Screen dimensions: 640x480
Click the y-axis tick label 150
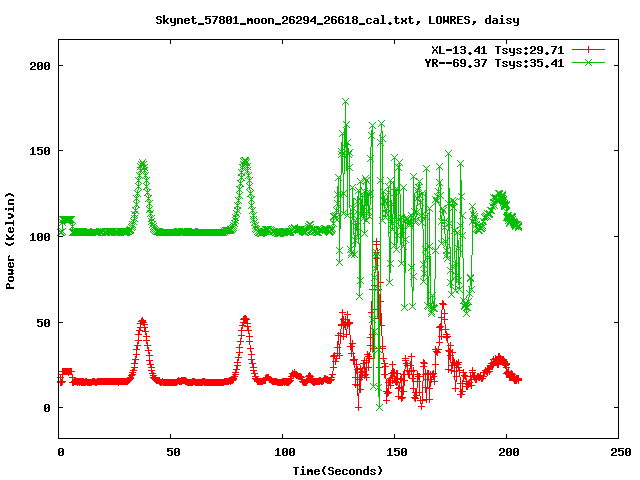click(x=40, y=151)
